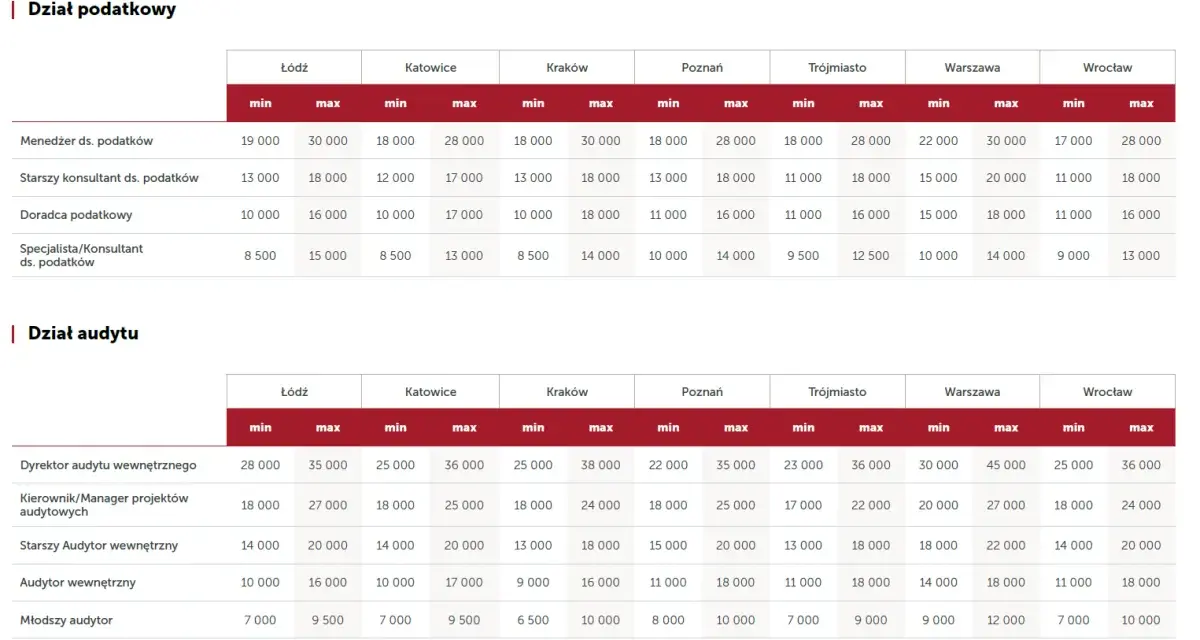Click Katowice max 17 000 for Doradca podatkowy
The height and width of the screenshot is (640, 1200).
click(x=464, y=215)
